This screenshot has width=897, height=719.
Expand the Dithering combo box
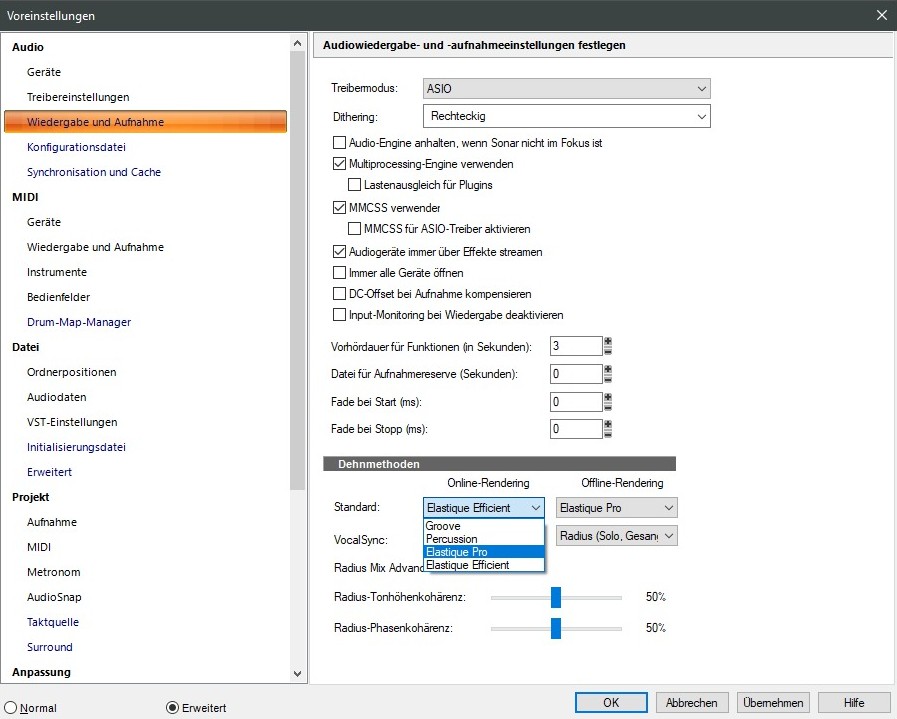pos(566,117)
